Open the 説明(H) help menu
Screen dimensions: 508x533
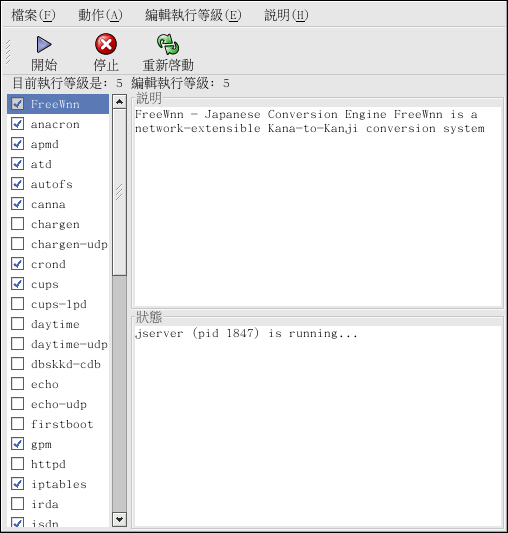coord(286,15)
